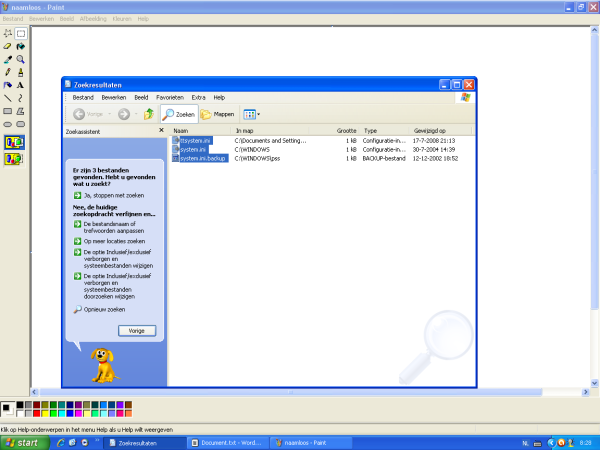Choose the orange palette swatch
Screen dimensions: 600x450
pos(128,413)
